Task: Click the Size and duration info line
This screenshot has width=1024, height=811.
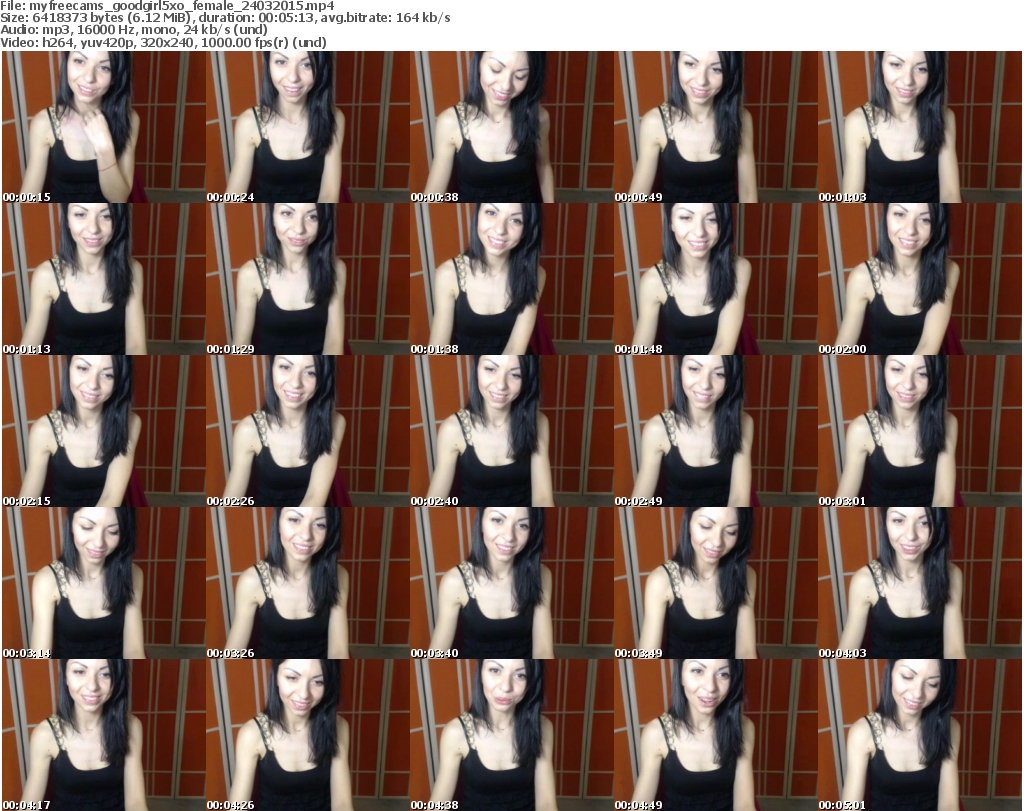Action: (232, 18)
